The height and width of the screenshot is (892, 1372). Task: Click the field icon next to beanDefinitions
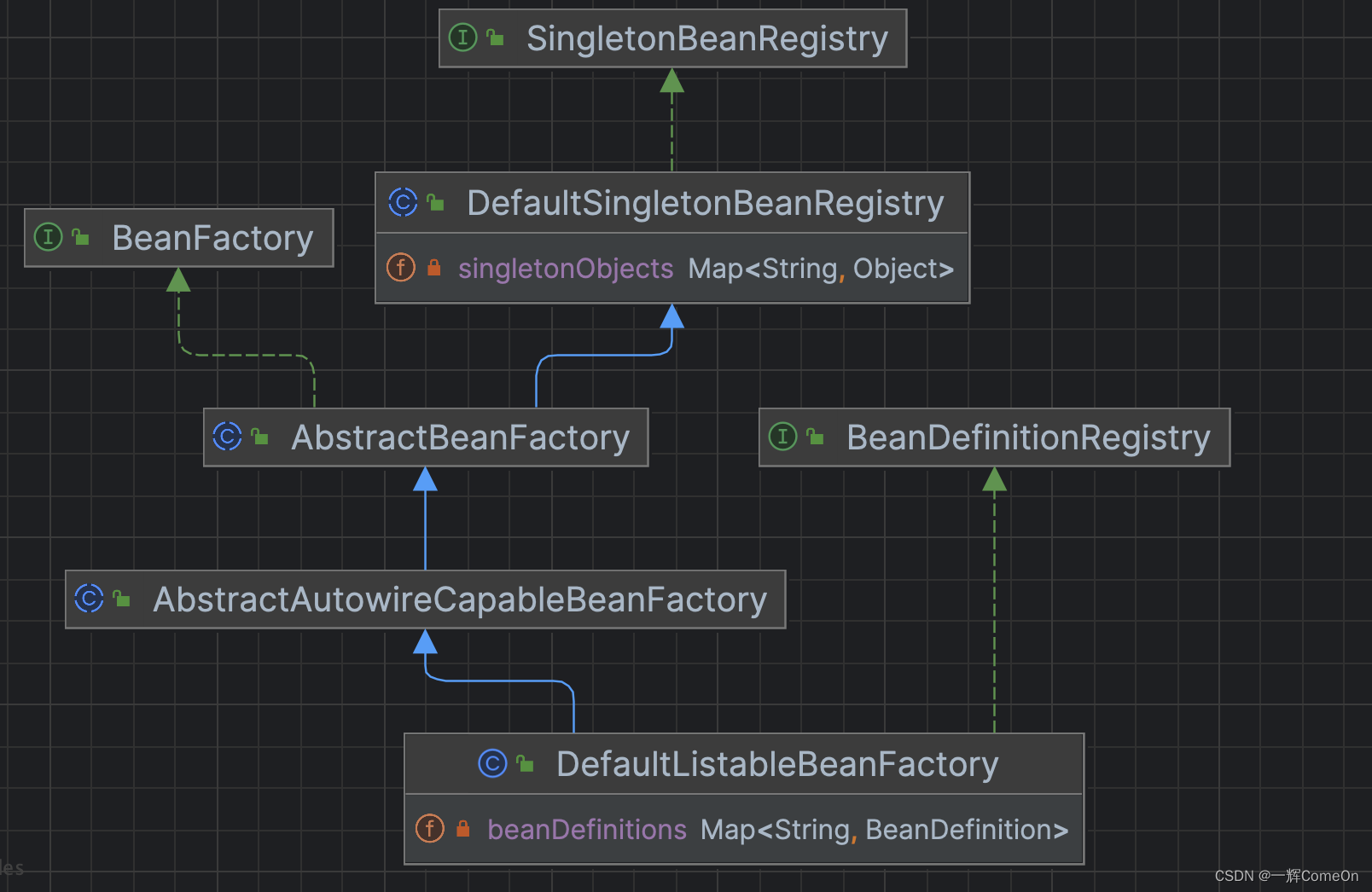(x=429, y=828)
